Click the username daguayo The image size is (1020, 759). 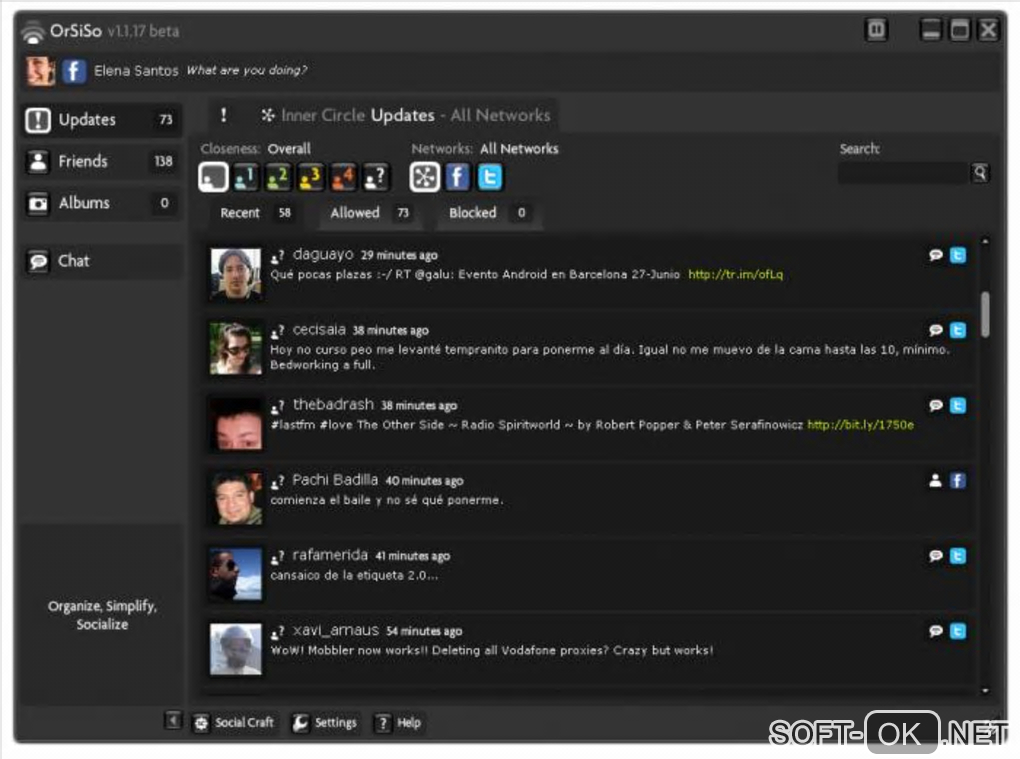(323, 254)
